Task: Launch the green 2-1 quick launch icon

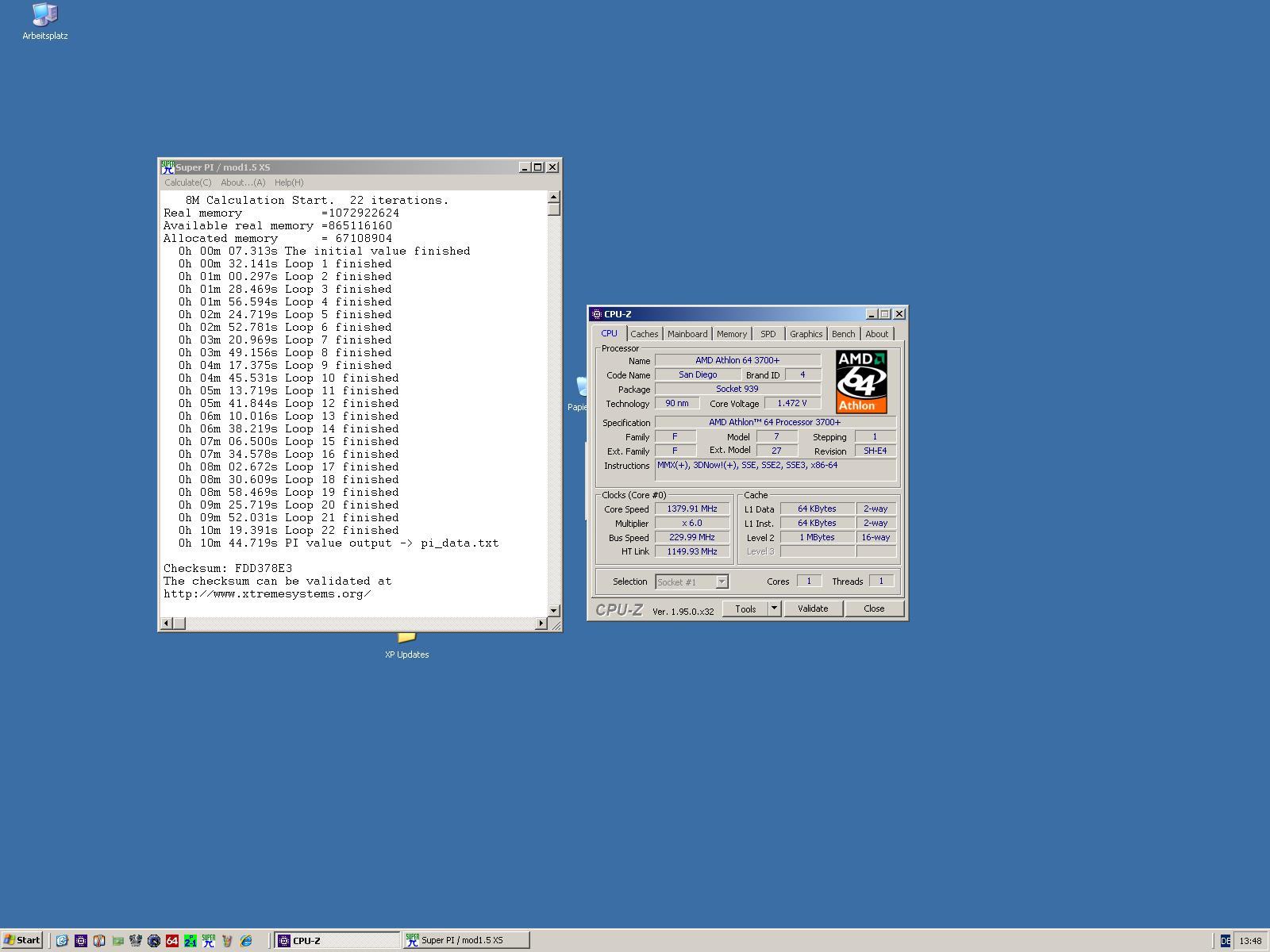Action: (x=190, y=941)
